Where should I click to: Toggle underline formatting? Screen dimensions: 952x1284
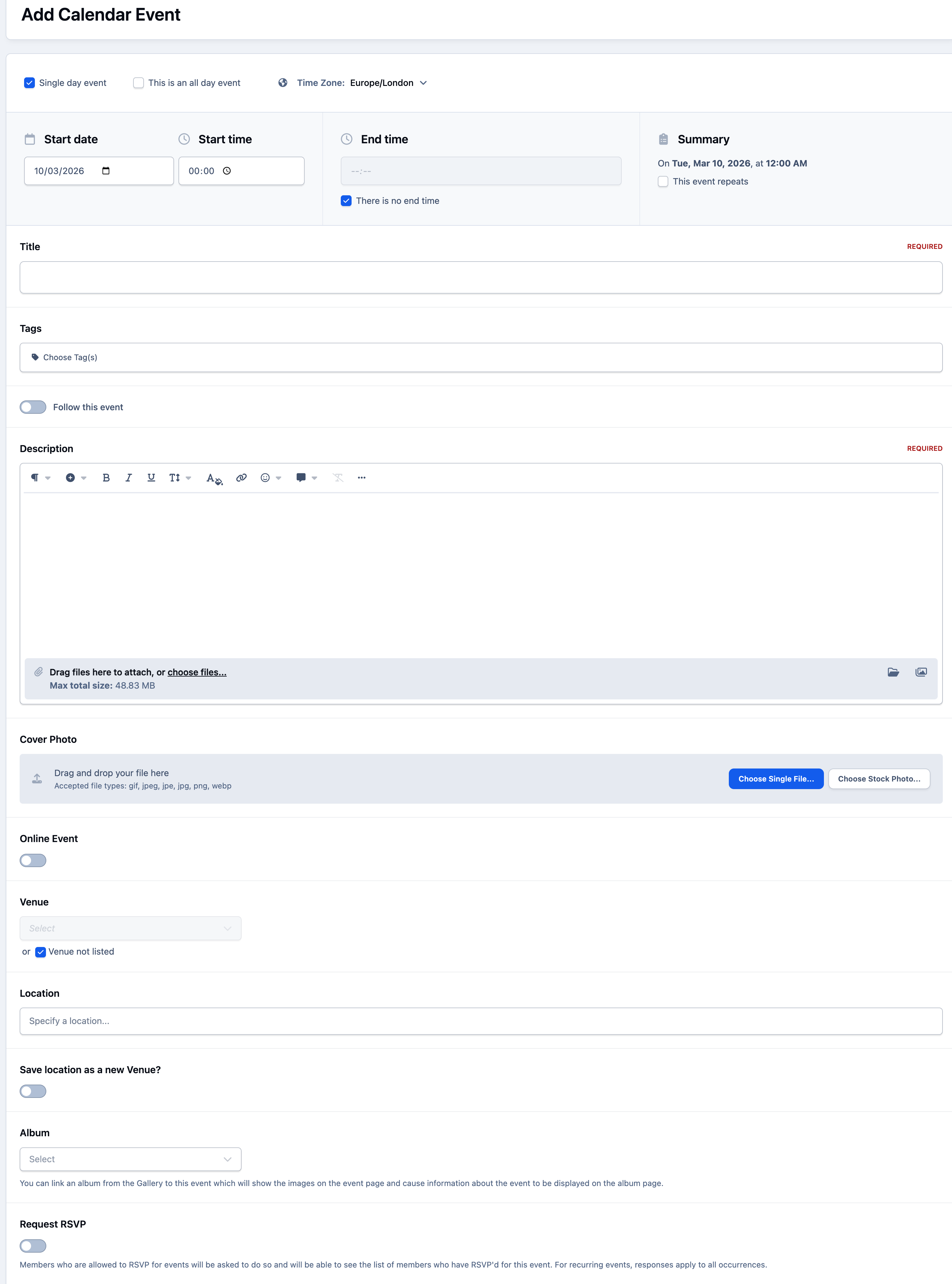[x=151, y=478]
